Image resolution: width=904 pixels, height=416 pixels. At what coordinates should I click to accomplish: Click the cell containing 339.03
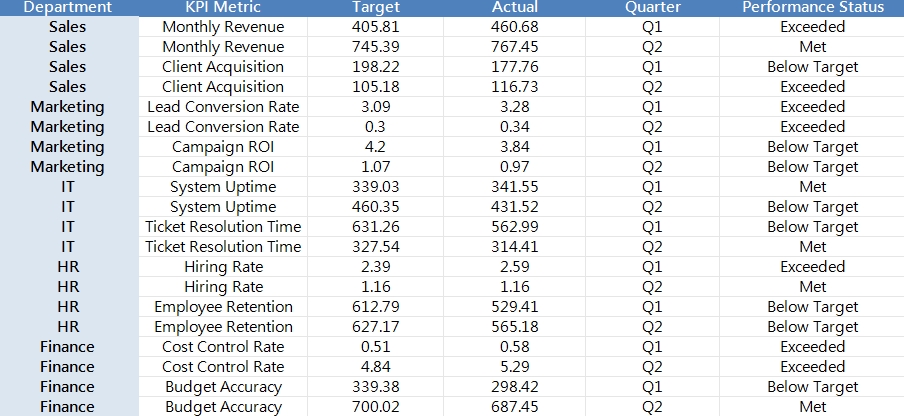(x=376, y=187)
